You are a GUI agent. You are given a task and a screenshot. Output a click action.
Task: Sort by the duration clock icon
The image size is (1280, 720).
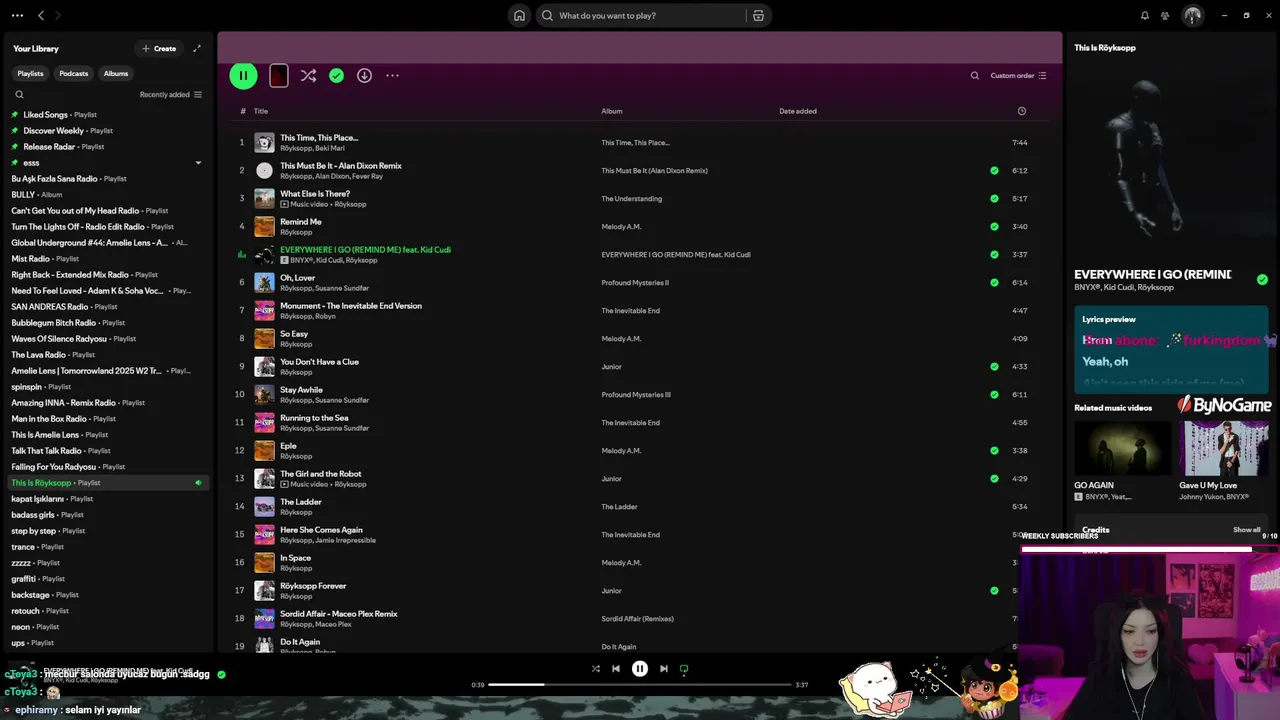tap(1021, 111)
